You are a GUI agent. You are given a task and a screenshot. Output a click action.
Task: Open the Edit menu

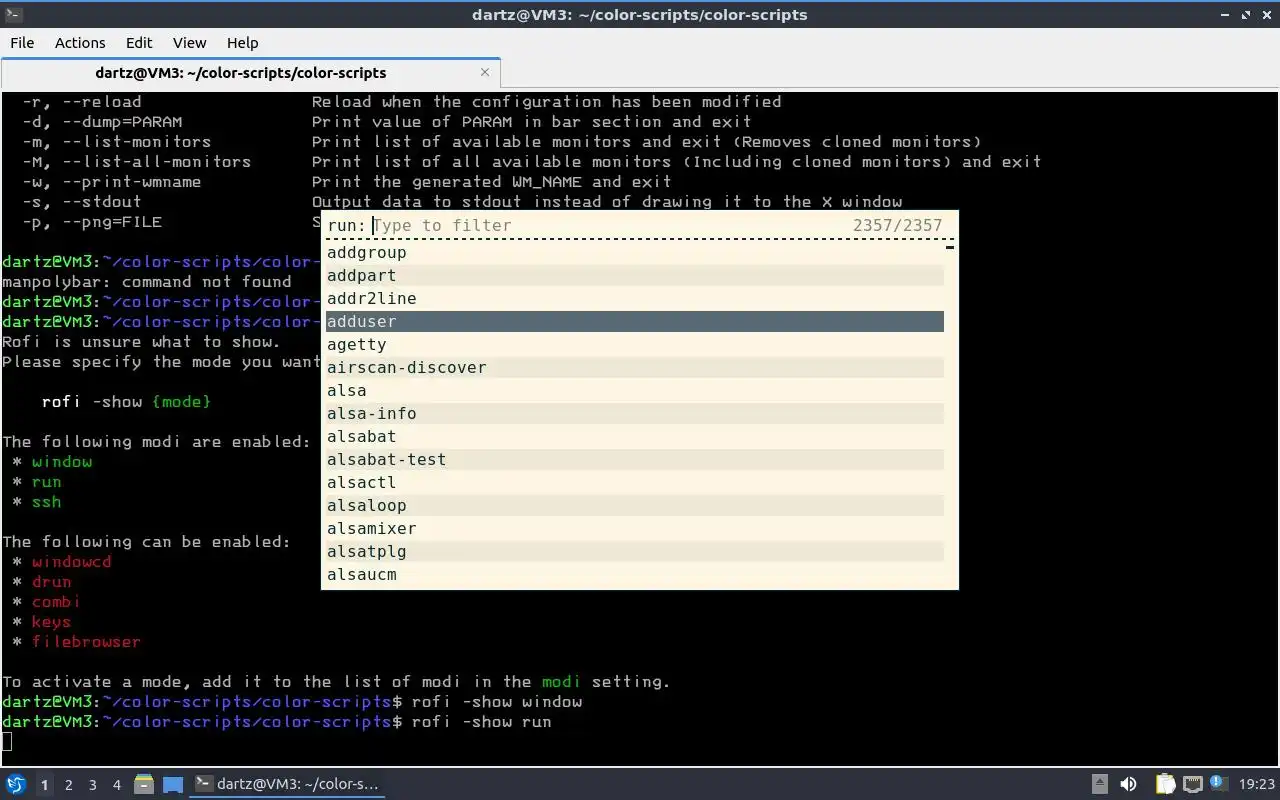(x=139, y=42)
